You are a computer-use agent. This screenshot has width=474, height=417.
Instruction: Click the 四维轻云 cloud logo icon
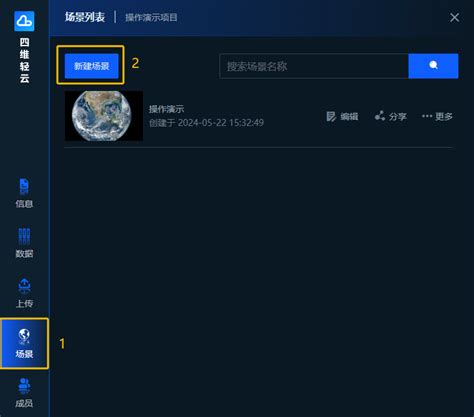point(24,21)
